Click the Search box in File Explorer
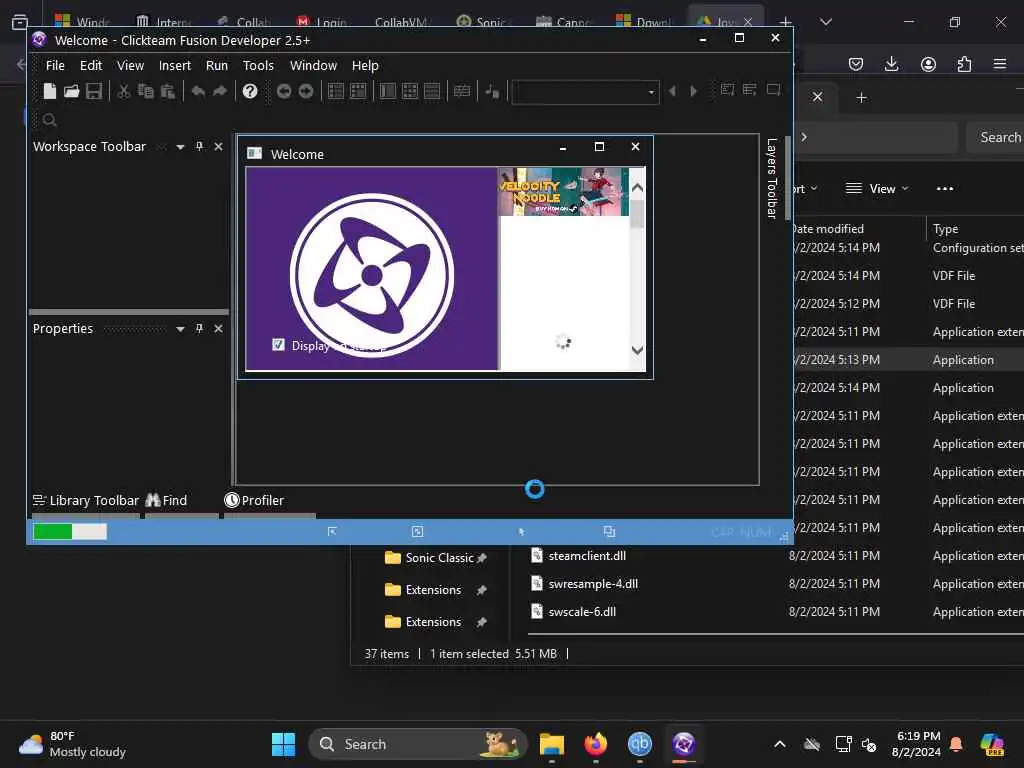The width and height of the screenshot is (1024, 768). click(x=996, y=137)
